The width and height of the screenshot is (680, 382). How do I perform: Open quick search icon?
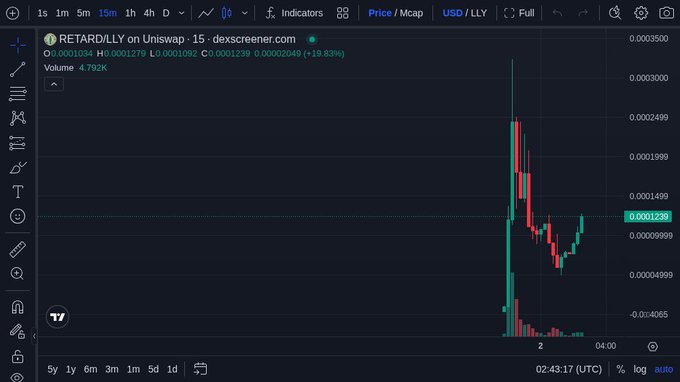click(615, 13)
